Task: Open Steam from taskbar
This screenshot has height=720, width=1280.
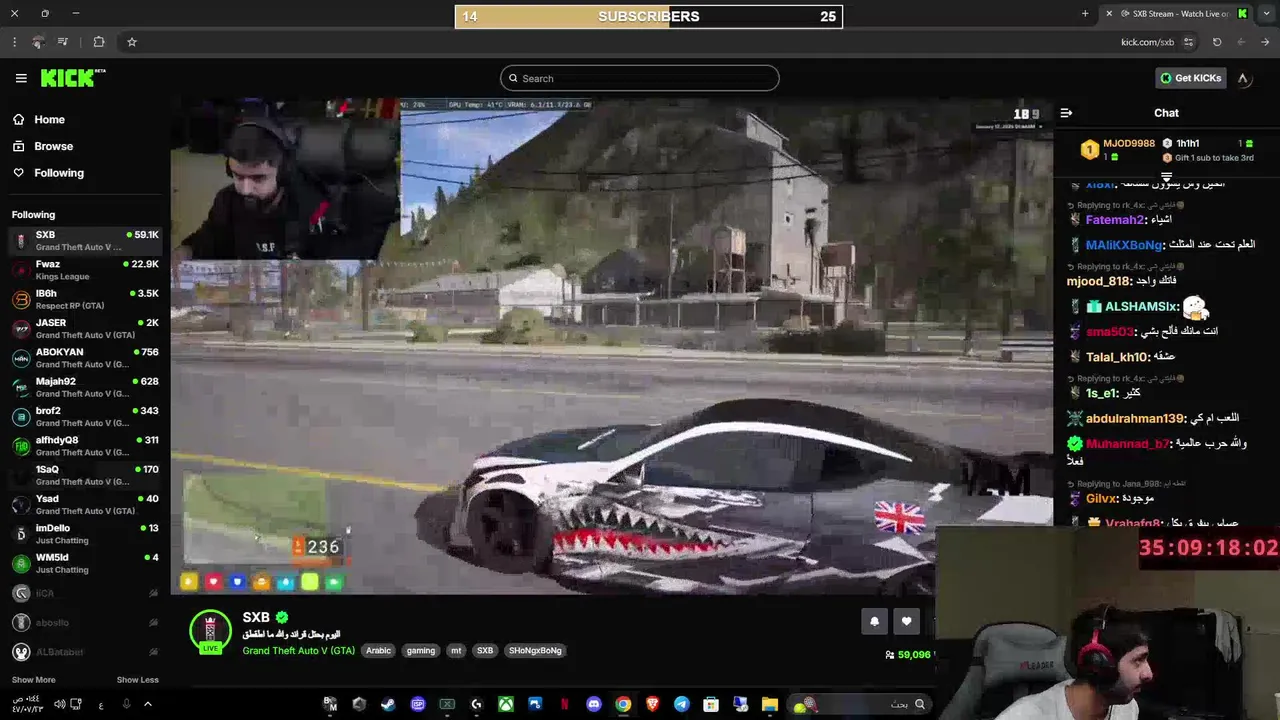Action: coord(388,704)
